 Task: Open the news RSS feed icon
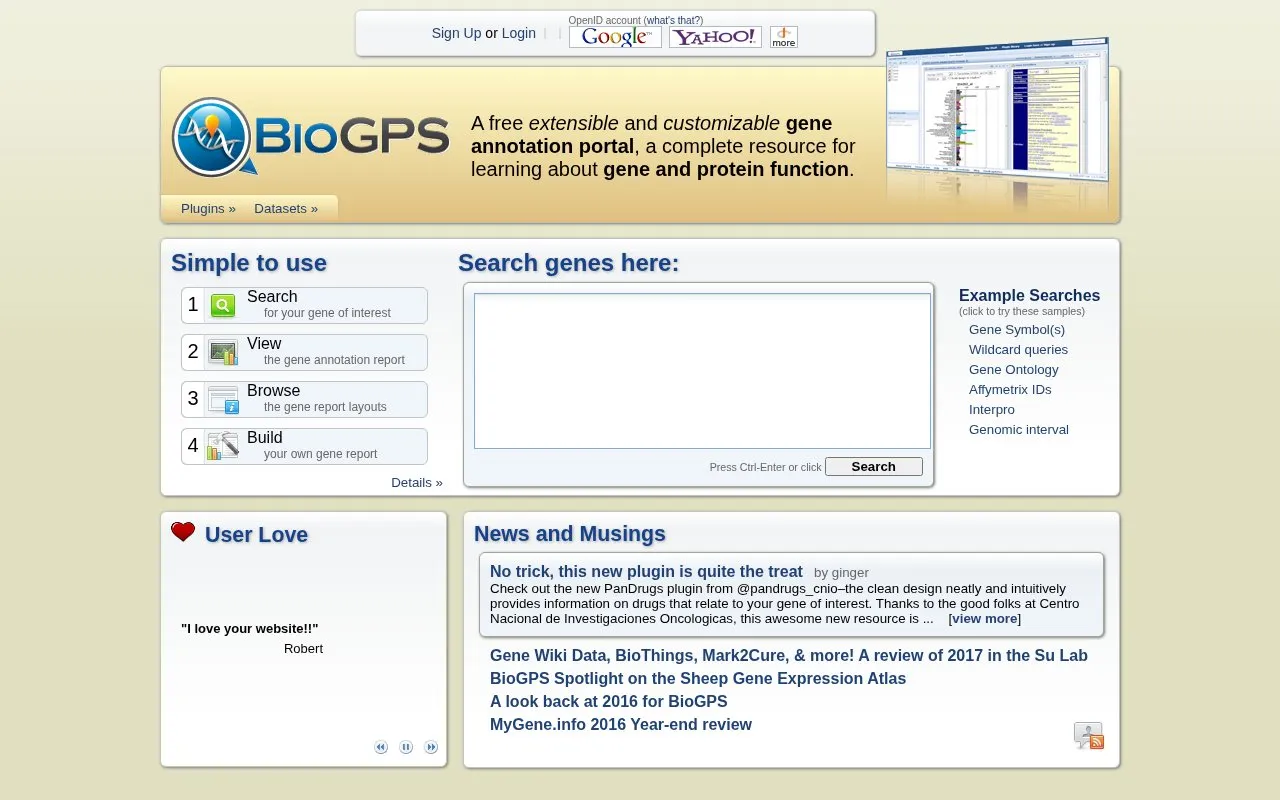(x=1088, y=736)
